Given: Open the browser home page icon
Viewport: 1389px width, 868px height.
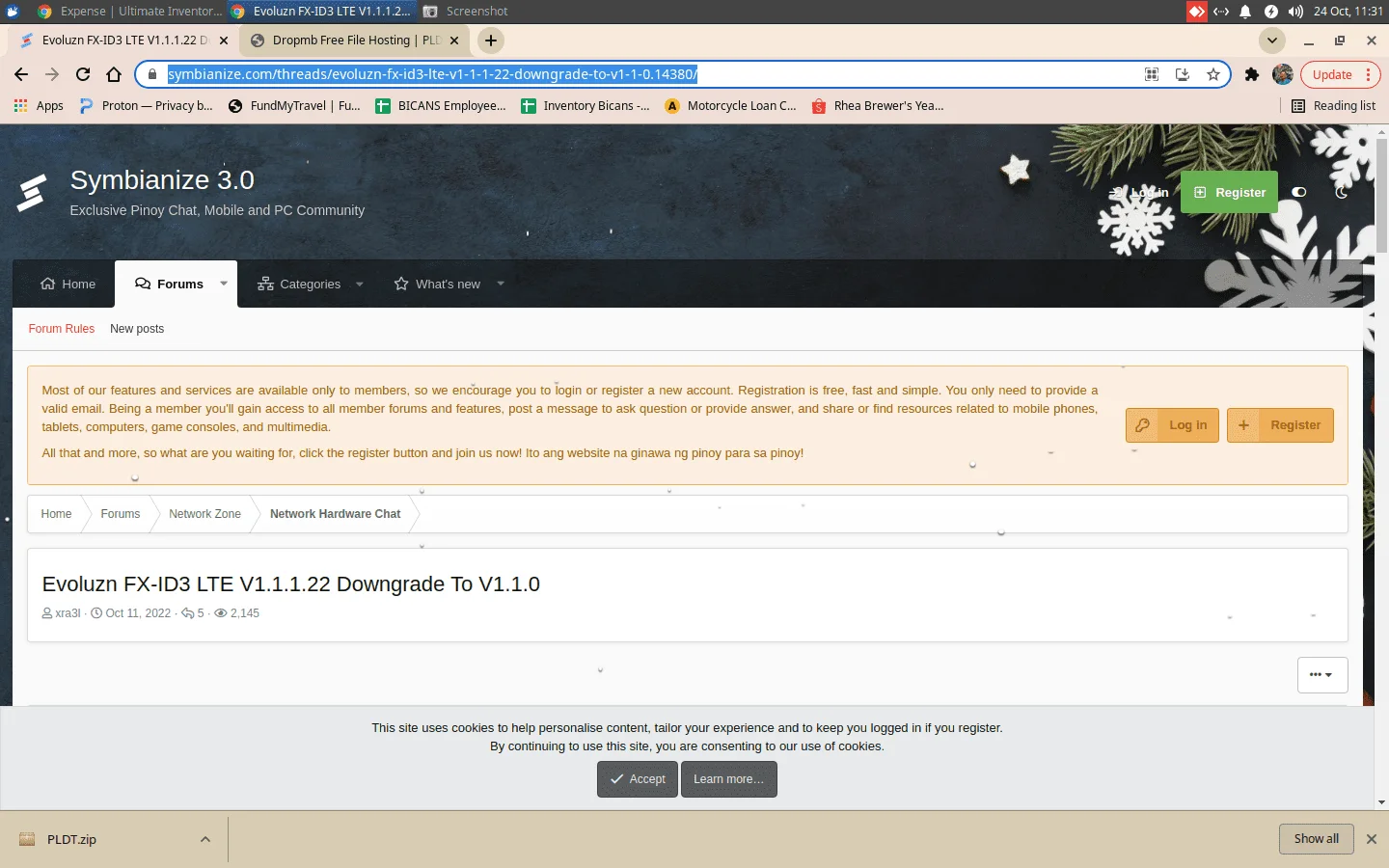Looking at the screenshot, I should click(114, 74).
